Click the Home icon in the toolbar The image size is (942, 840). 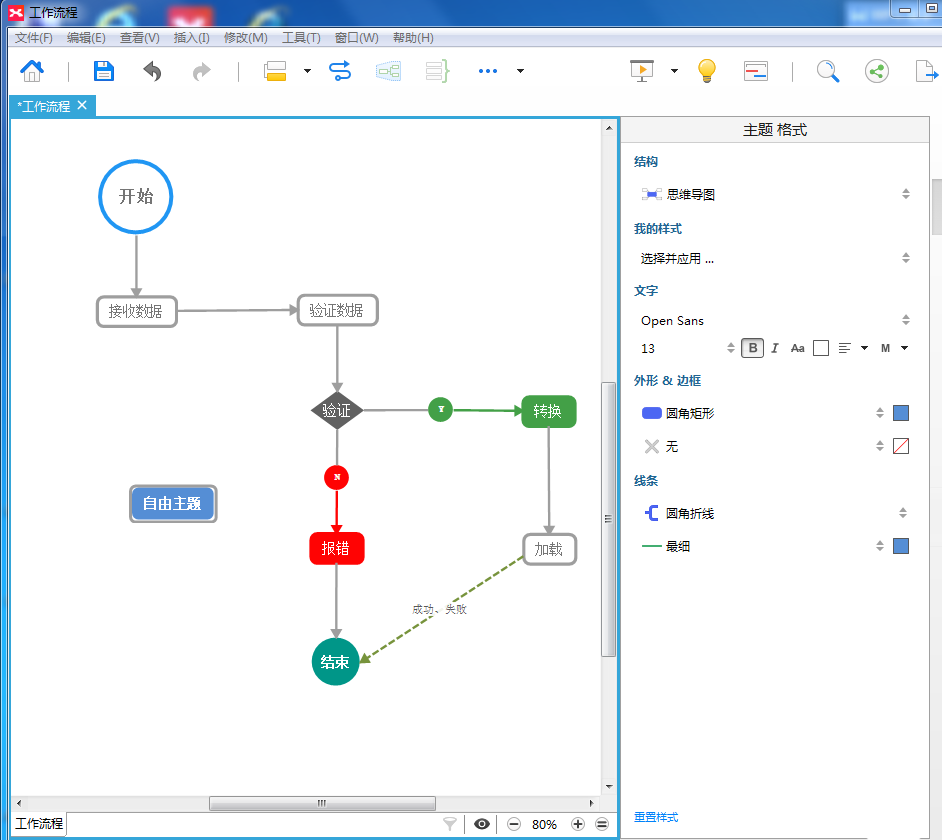(32, 71)
